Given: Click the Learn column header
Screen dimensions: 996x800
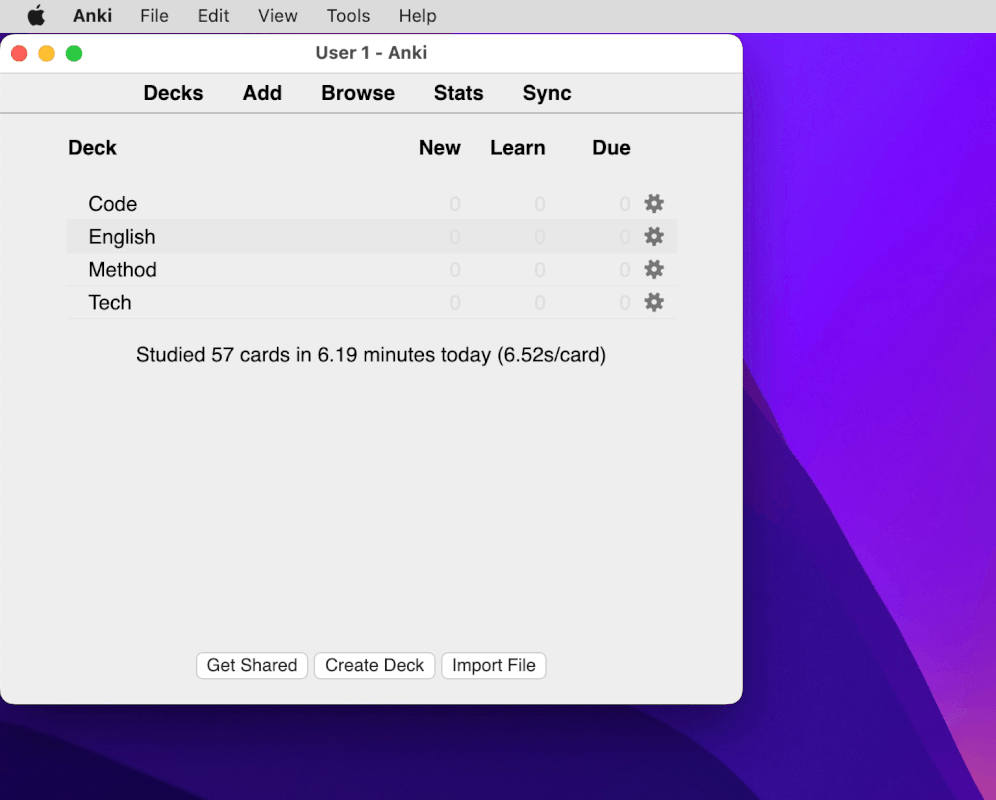Looking at the screenshot, I should [x=517, y=147].
